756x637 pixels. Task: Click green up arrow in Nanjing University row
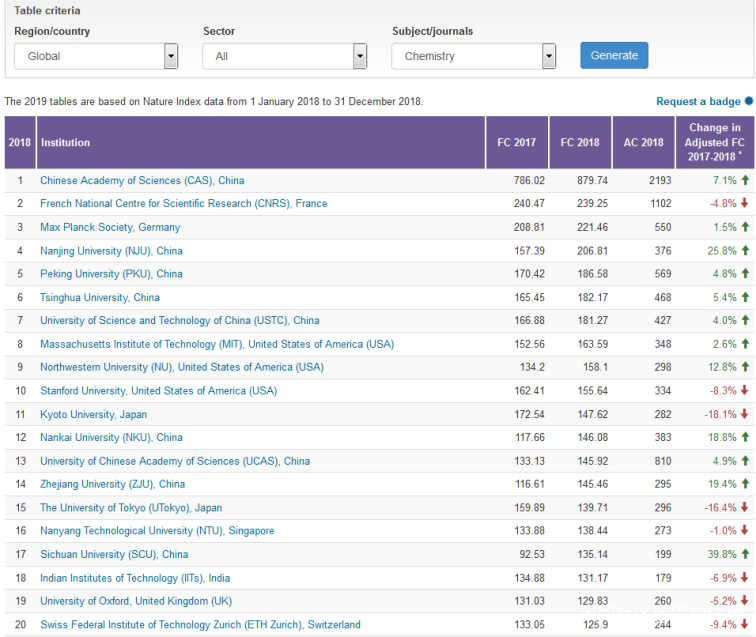[745, 251]
